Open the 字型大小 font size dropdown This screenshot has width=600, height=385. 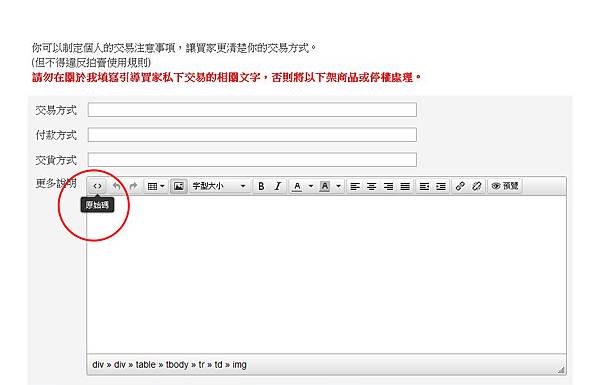tap(219, 186)
